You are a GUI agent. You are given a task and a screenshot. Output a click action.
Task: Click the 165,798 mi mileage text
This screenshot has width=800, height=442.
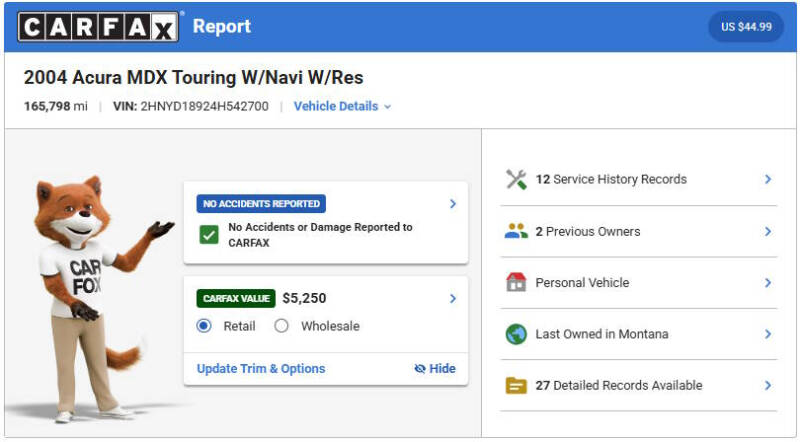[56, 106]
